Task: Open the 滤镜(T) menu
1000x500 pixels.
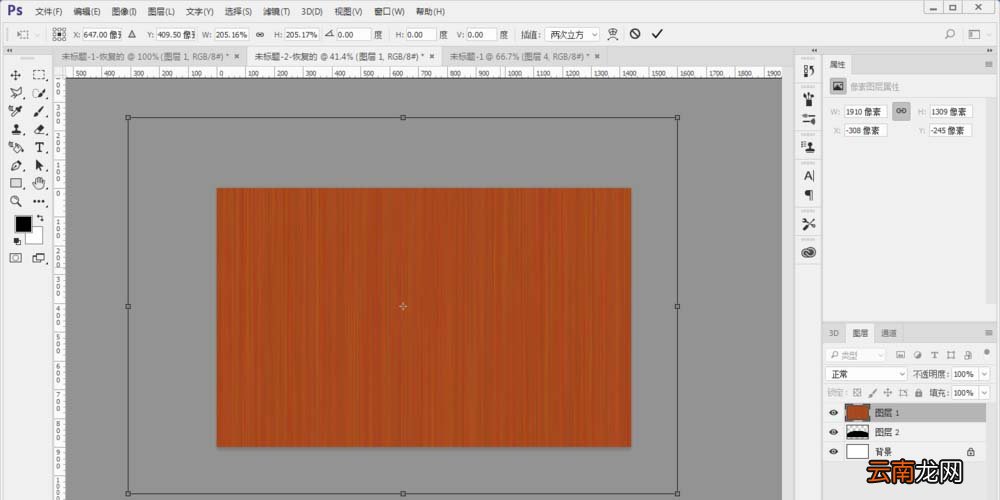Action: [x=276, y=11]
